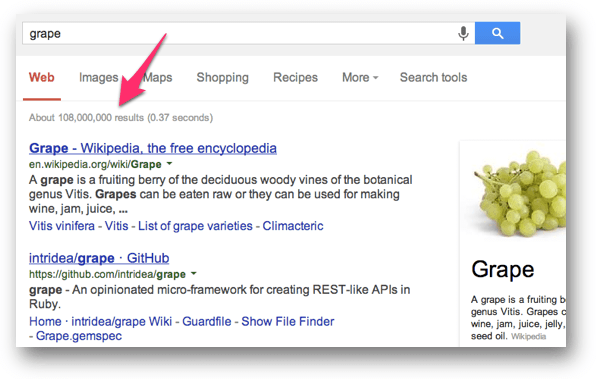
Task: Click the blue magnifier search button
Action: pyautogui.click(x=497, y=33)
